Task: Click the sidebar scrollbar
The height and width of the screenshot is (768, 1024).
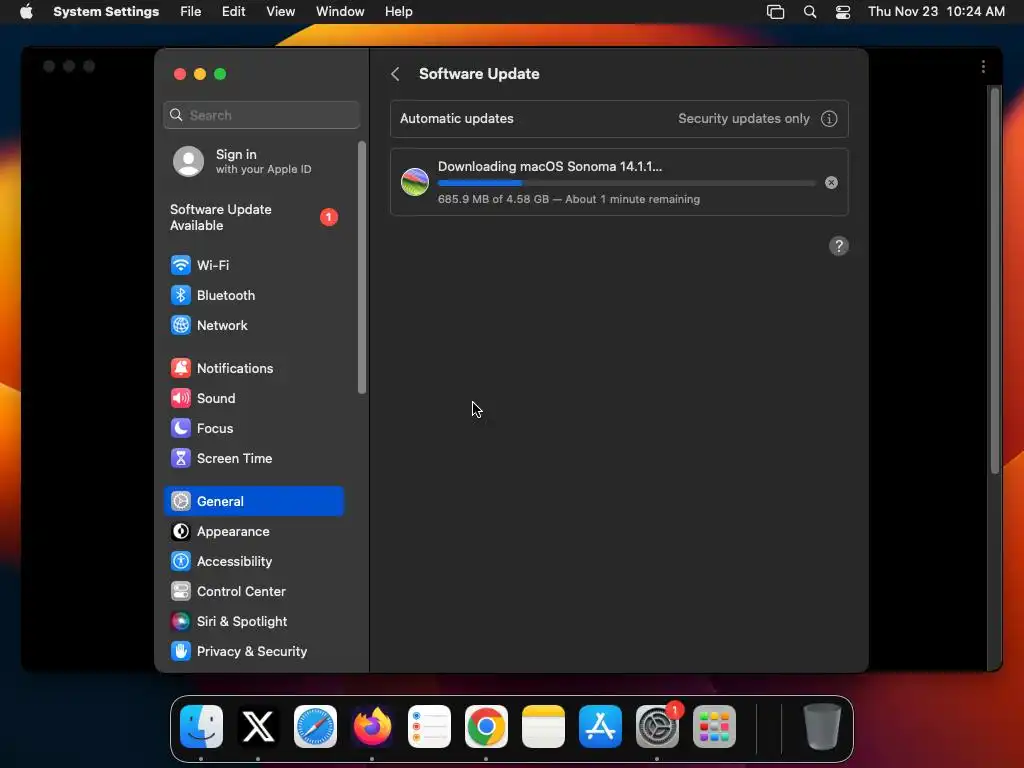Action: tap(362, 268)
